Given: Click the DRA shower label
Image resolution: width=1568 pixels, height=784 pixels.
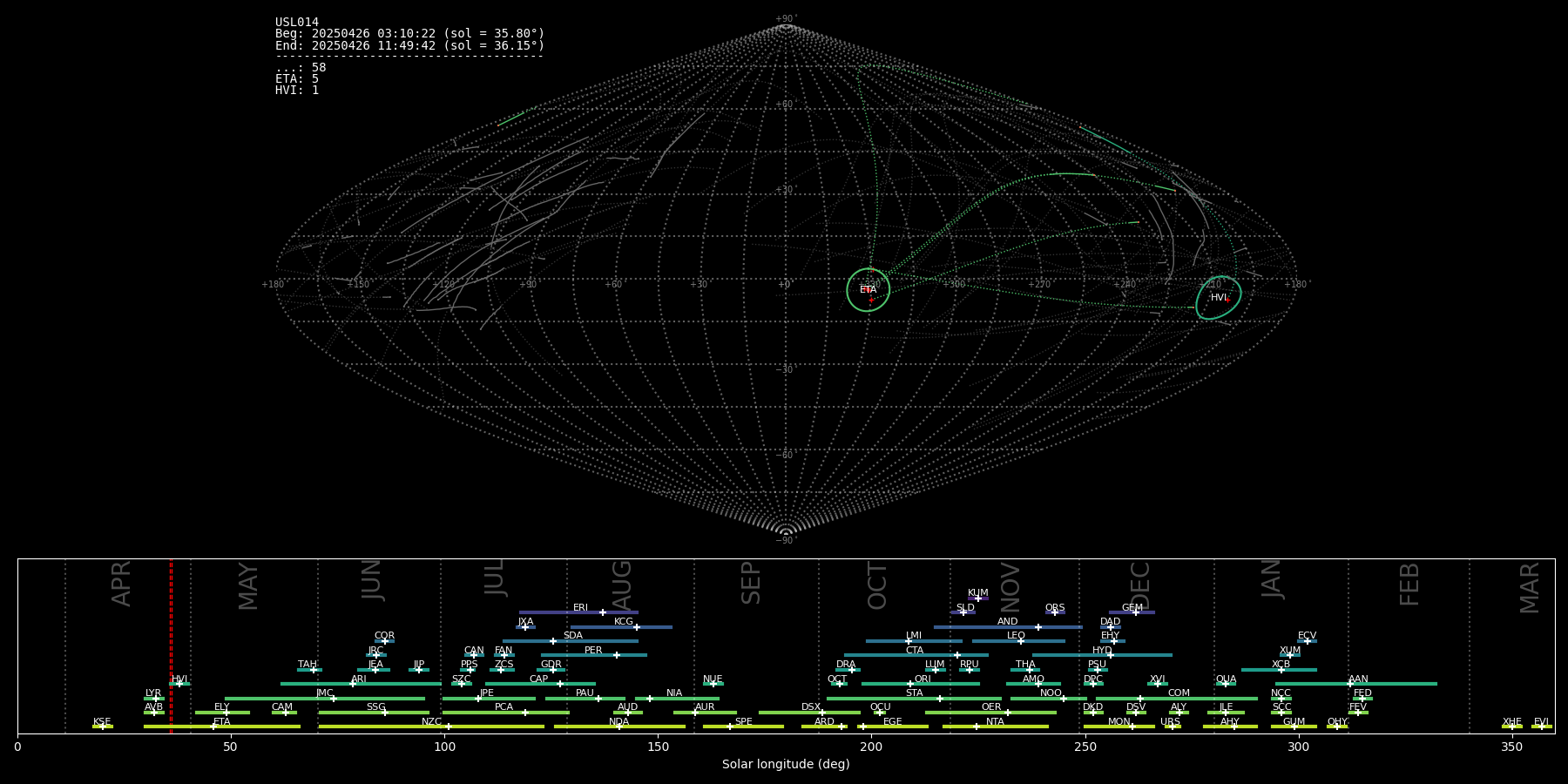Looking at the screenshot, I should pos(846,665).
